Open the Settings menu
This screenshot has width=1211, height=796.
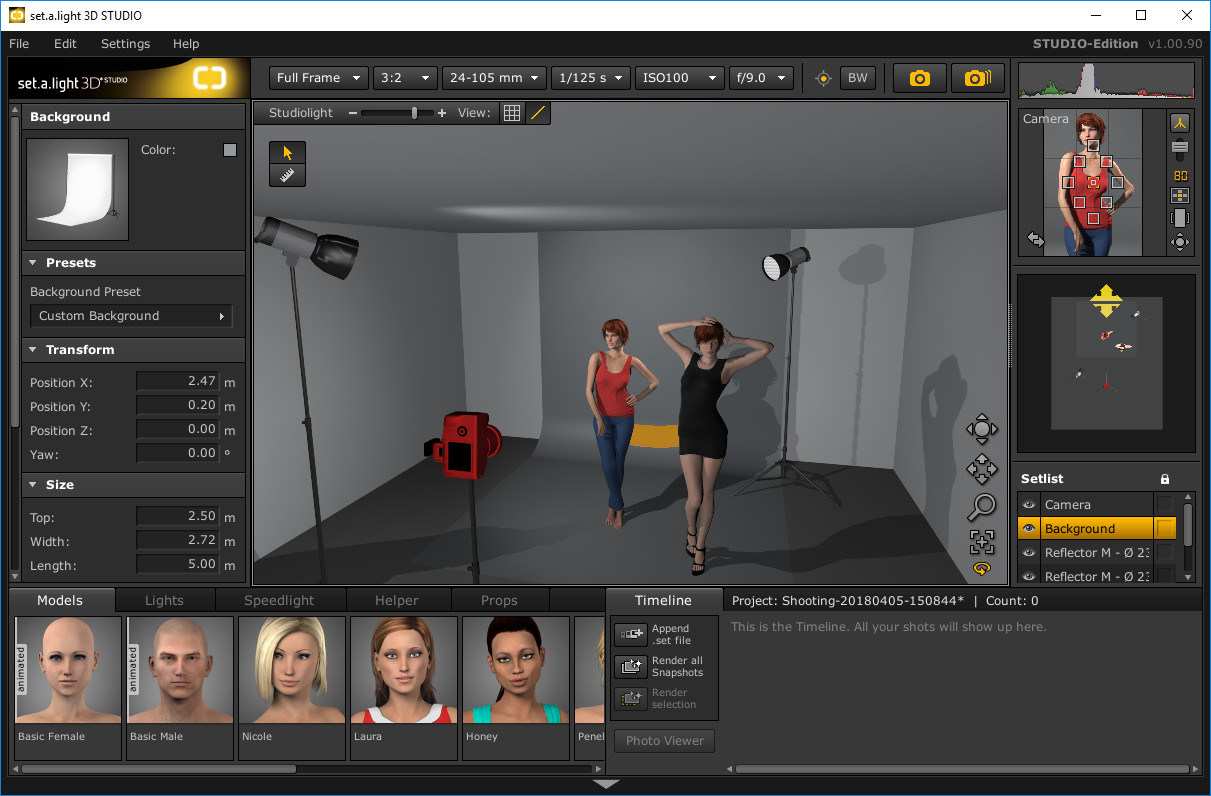125,44
